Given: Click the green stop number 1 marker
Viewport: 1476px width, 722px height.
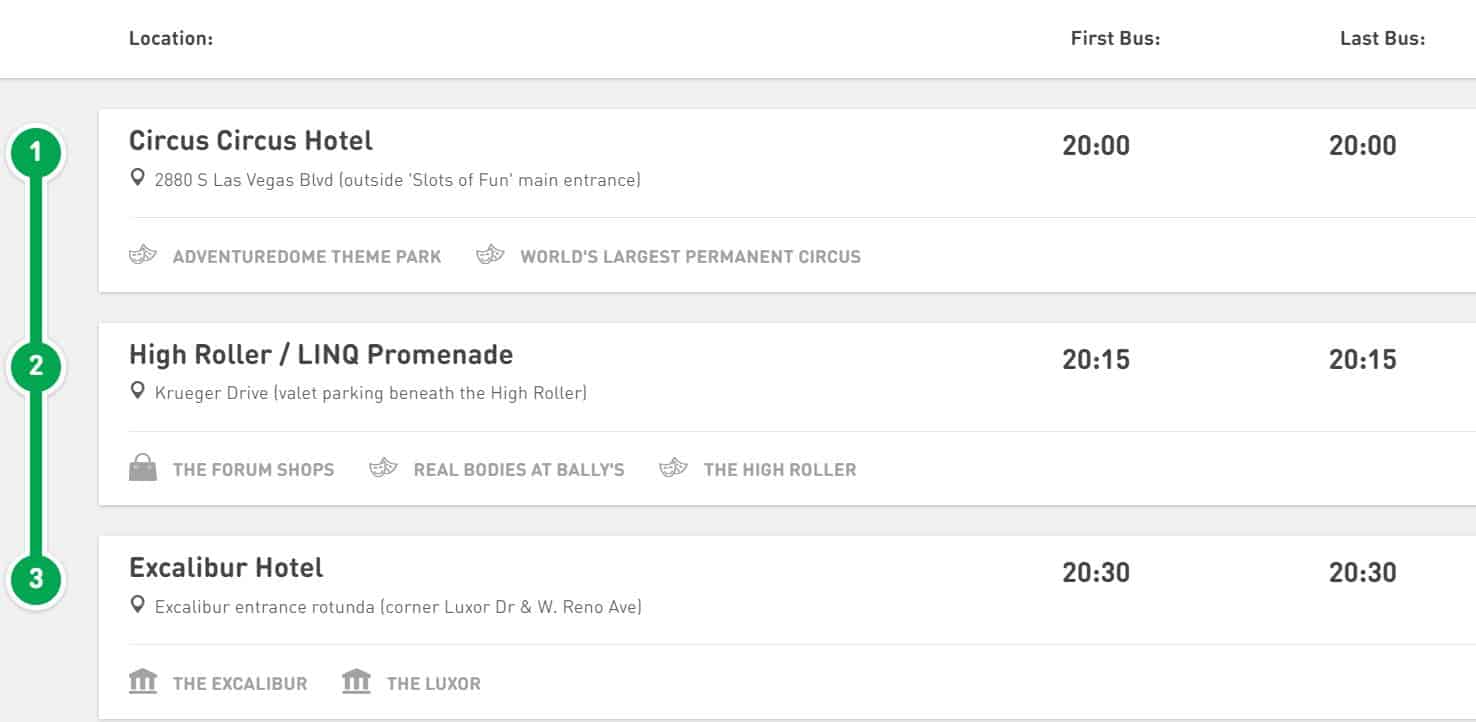Looking at the screenshot, I should pyautogui.click(x=36, y=153).
